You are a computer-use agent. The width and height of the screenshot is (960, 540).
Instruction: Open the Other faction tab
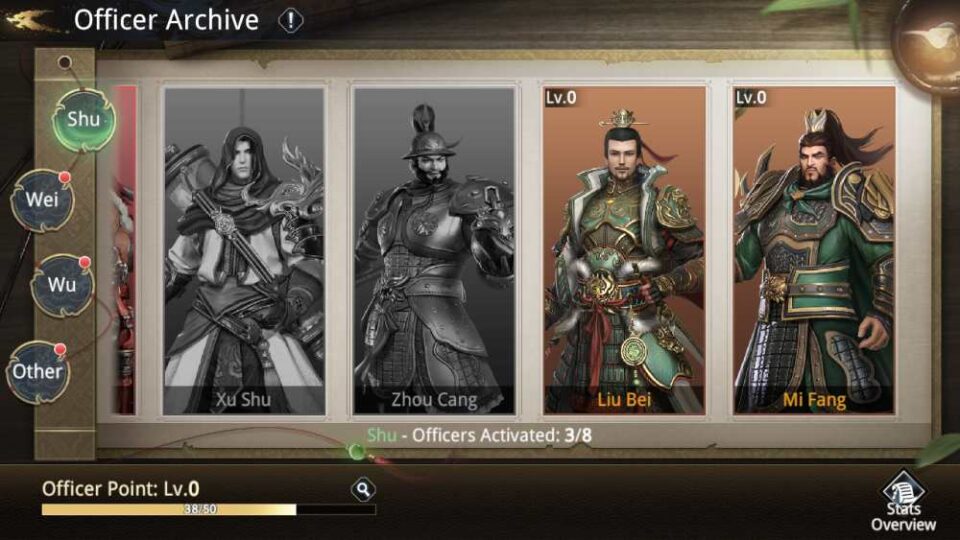click(38, 372)
